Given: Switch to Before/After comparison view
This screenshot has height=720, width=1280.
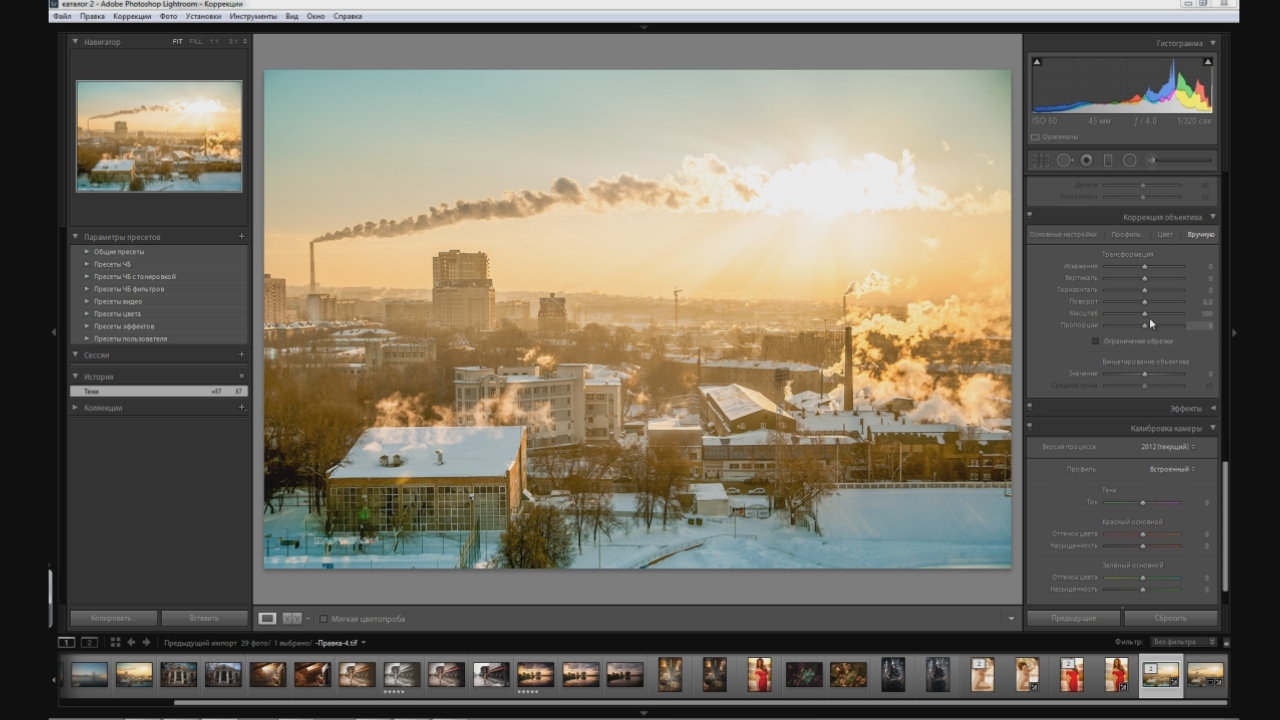Looking at the screenshot, I should [x=292, y=619].
